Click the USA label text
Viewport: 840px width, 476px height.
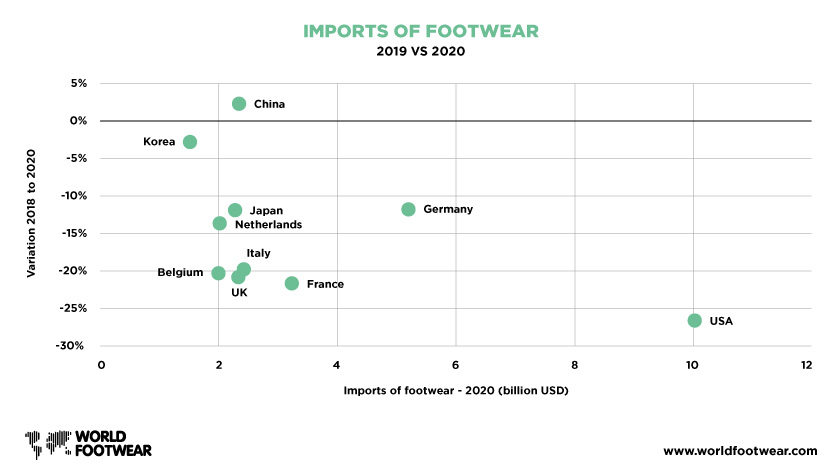pos(721,321)
